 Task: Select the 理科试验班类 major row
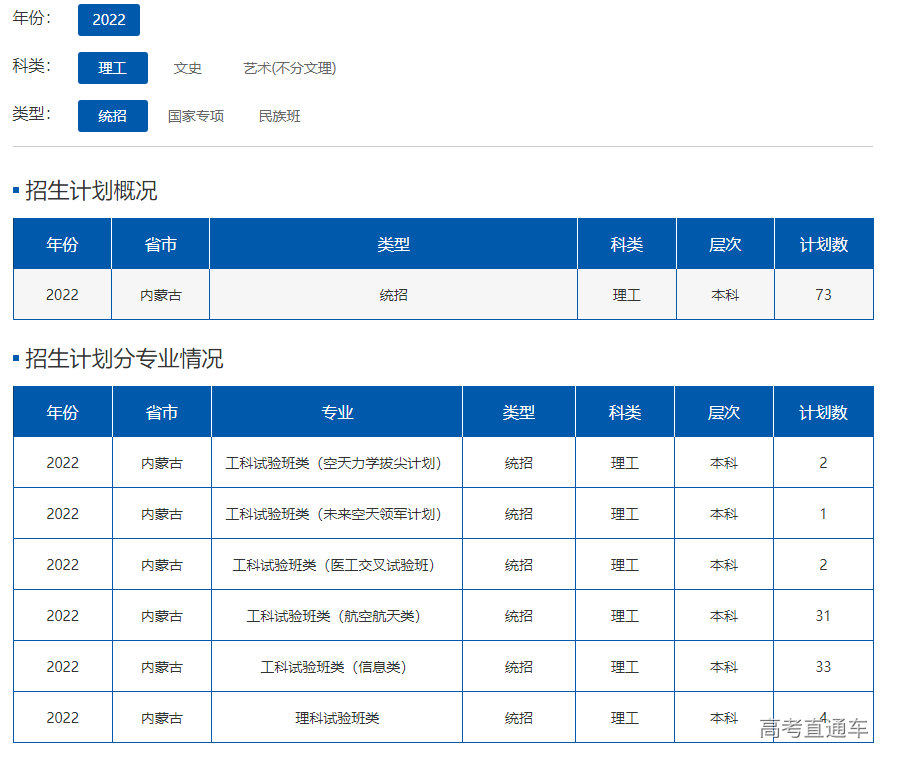[x=337, y=718]
